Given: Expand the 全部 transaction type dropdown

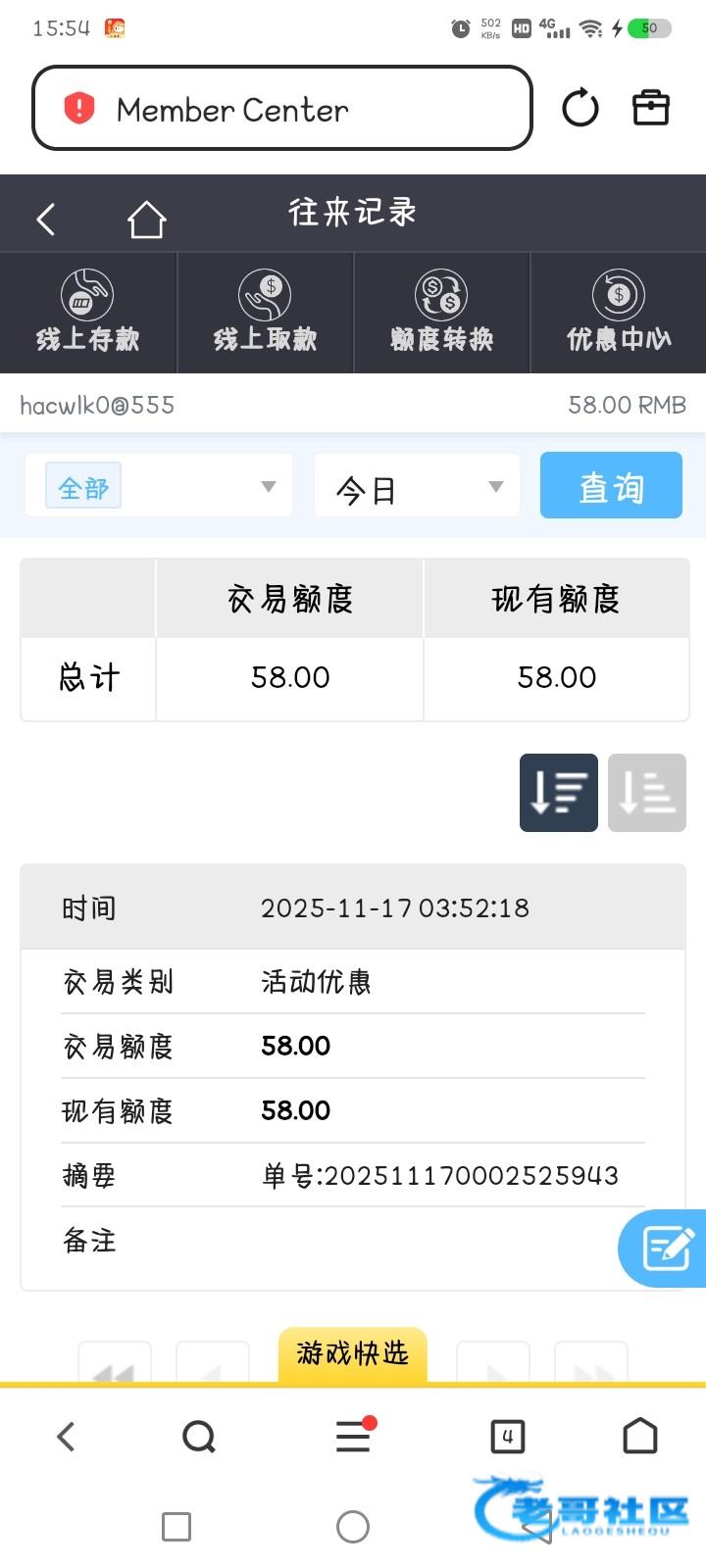Looking at the screenshot, I should [x=159, y=486].
